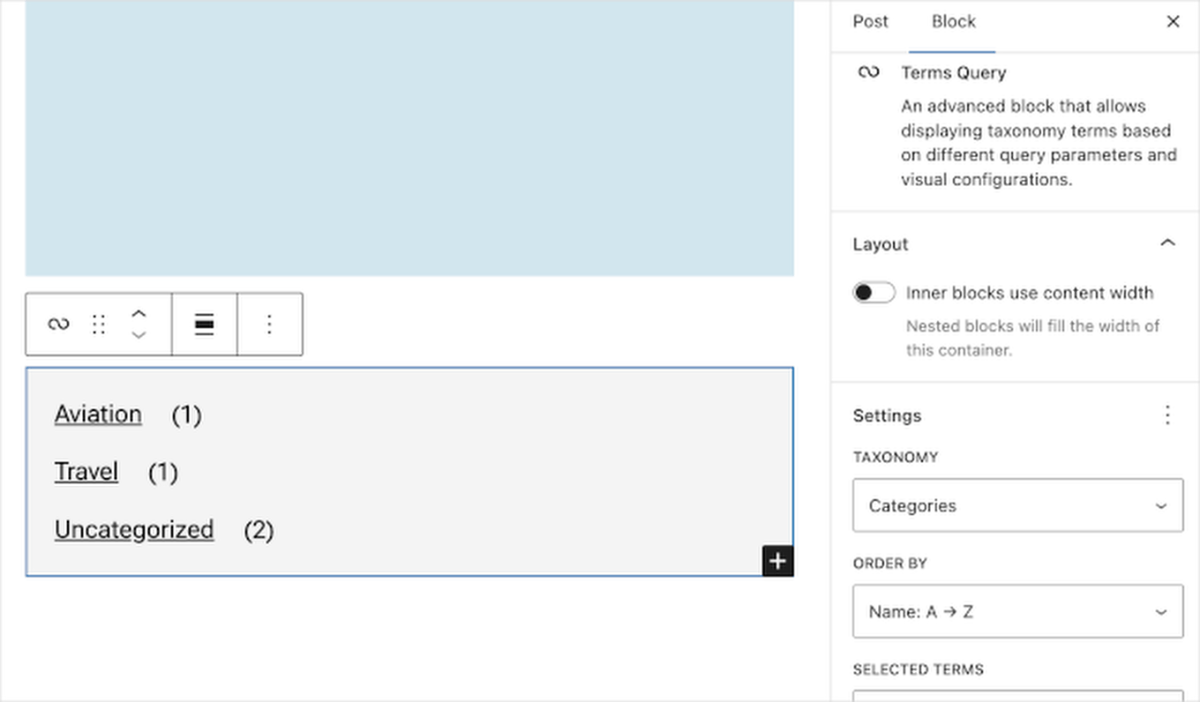Select the Block tab
This screenshot has height=702, width=1200.
click(x=953, y=22)
